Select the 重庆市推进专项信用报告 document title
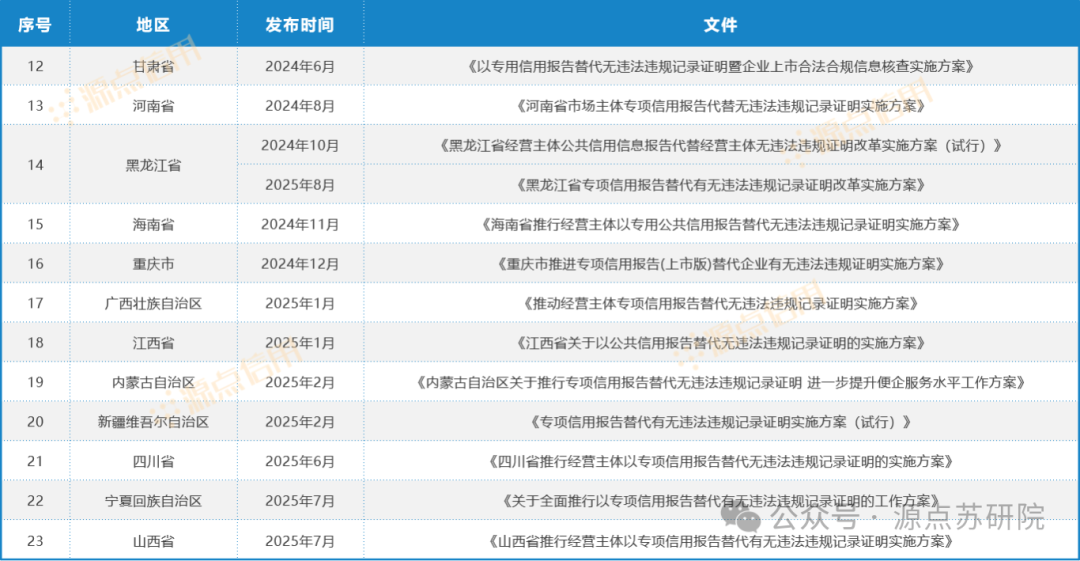Image resolution: width=1080 pixels, height=561 pixels. (x=720, y=263)
